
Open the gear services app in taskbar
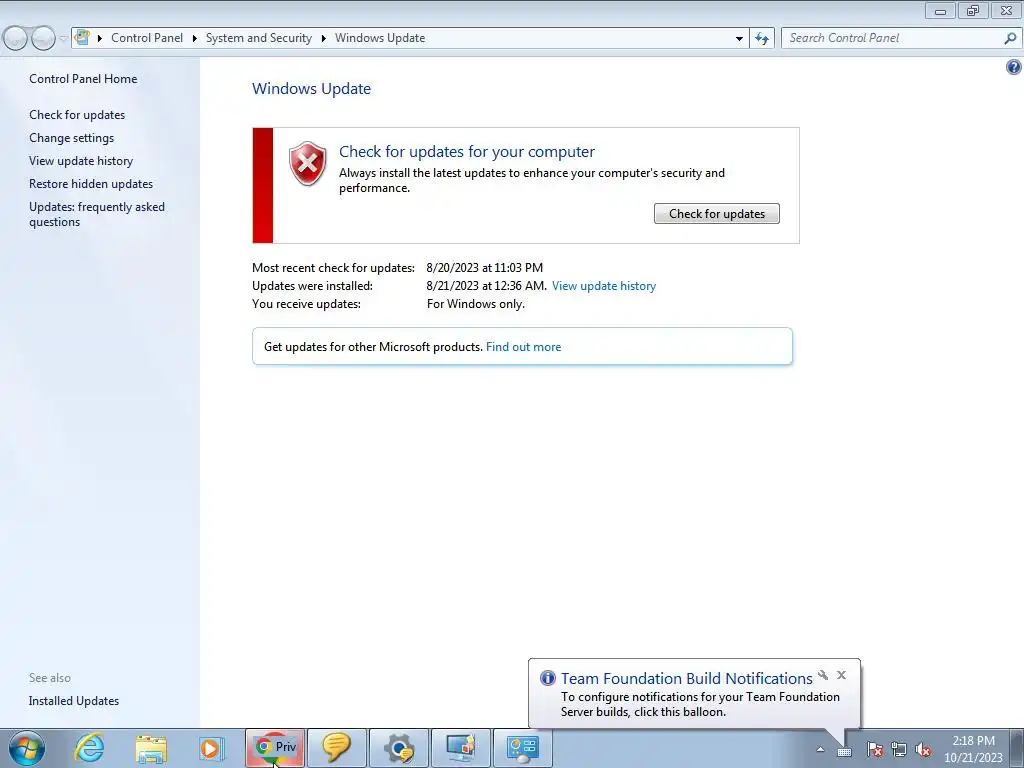point(398,748)
